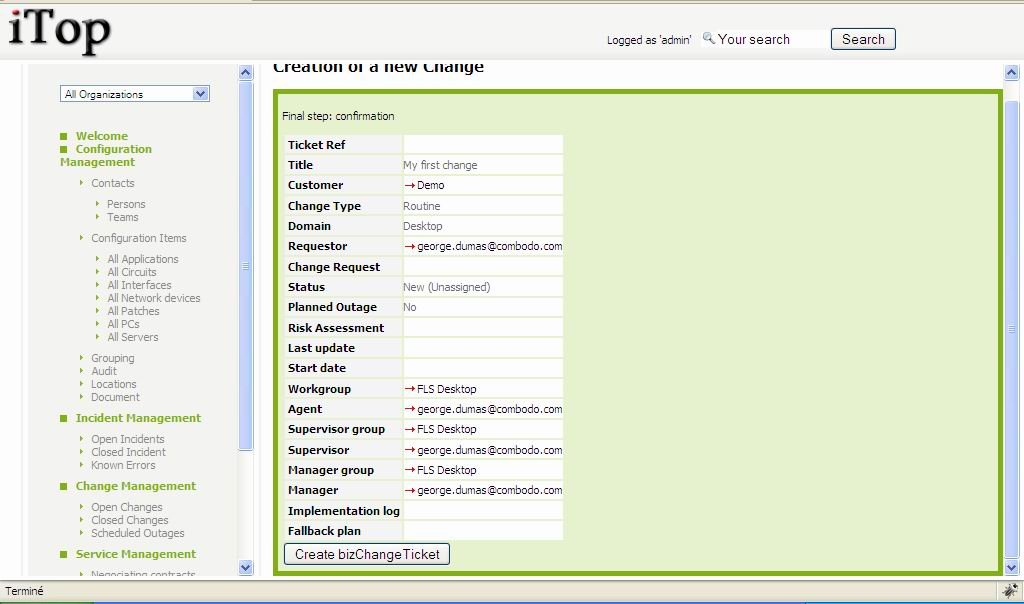
Task: Open Incident Management menu
Action: [x=138, y=418]
